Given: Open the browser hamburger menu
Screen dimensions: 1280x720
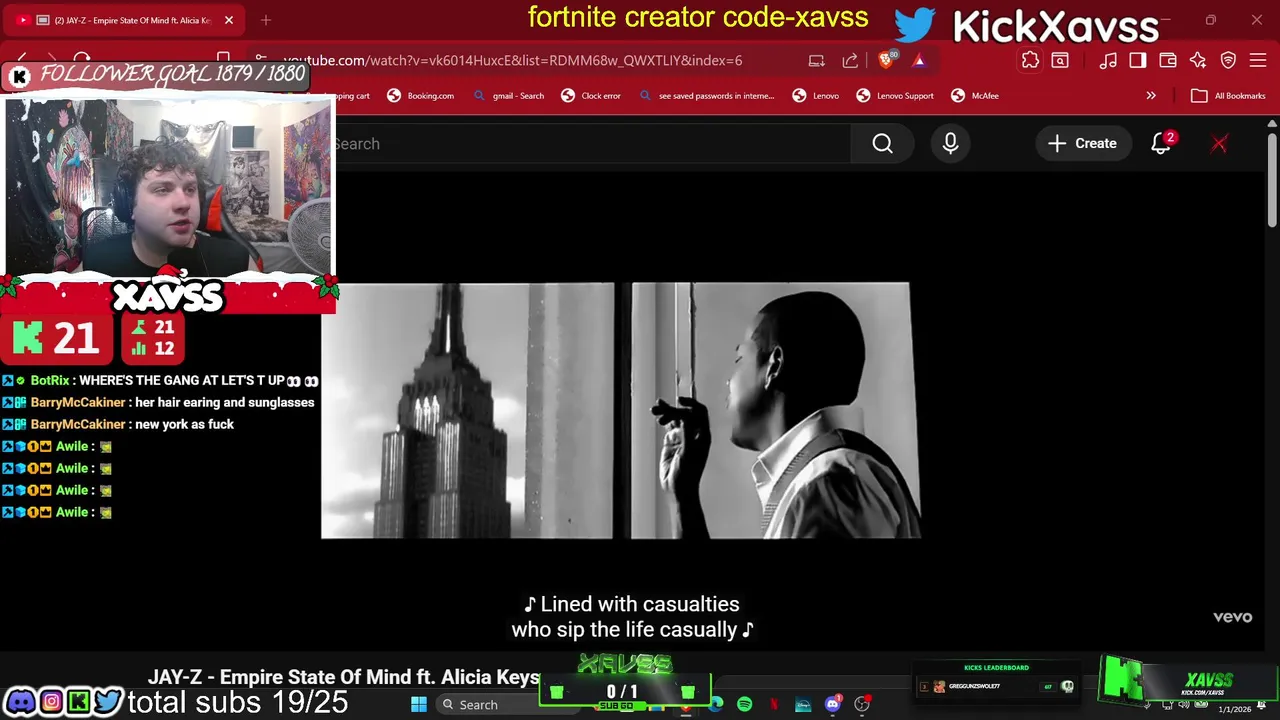Looking at the screenshot, I should [x=1258, y=60].
